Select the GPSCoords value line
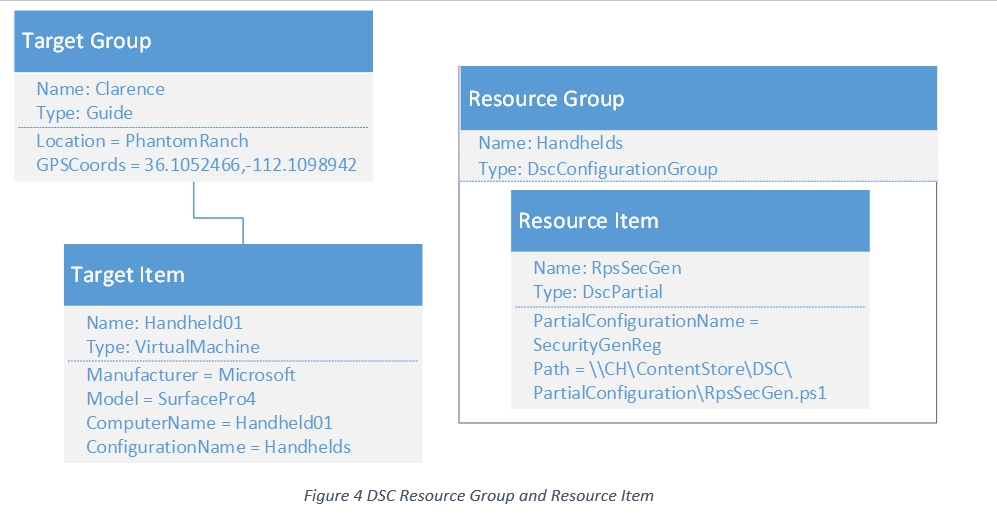 point(196,165)
